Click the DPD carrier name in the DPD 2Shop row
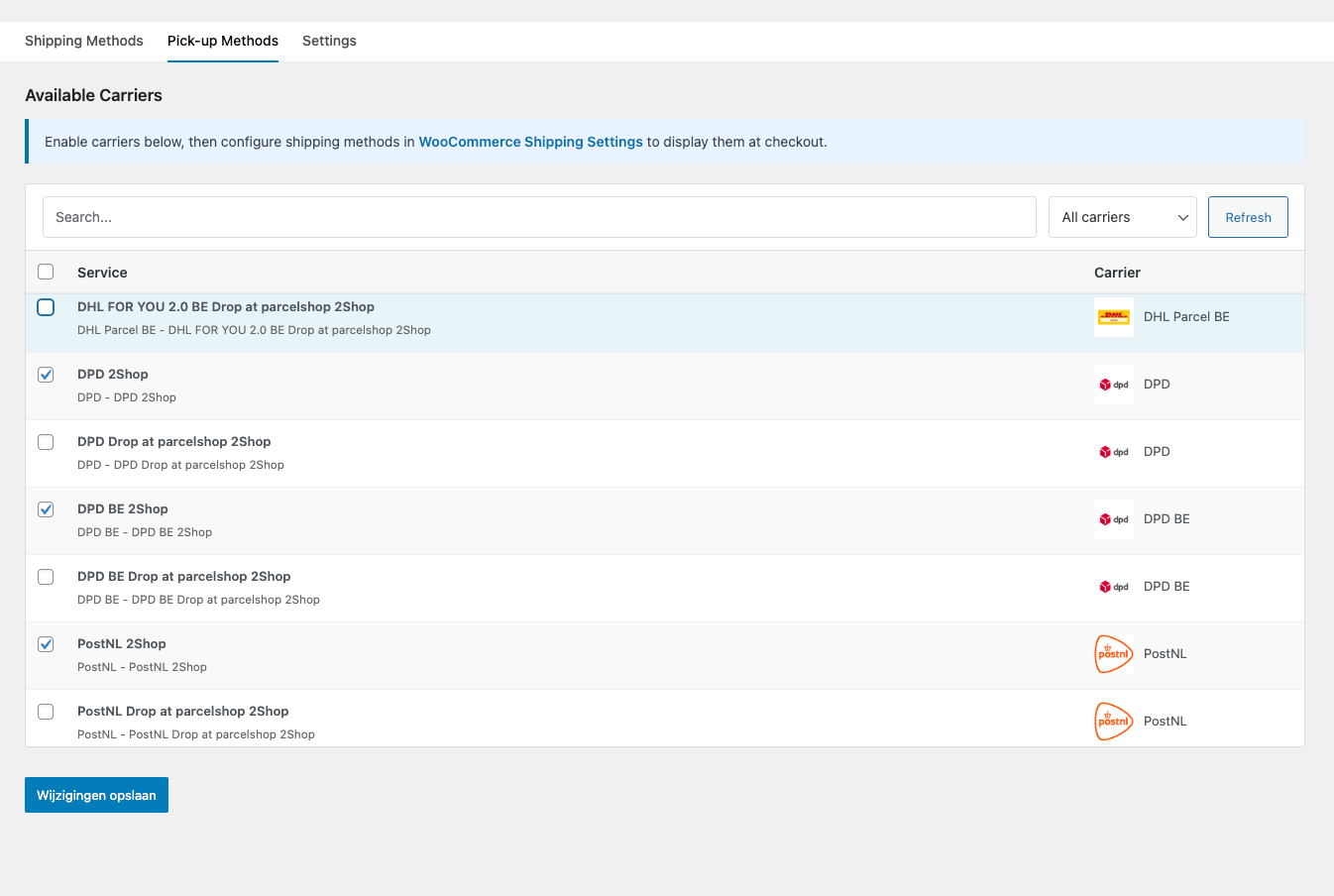The width and height of the screenshot is (1334, 896). 1157,385
